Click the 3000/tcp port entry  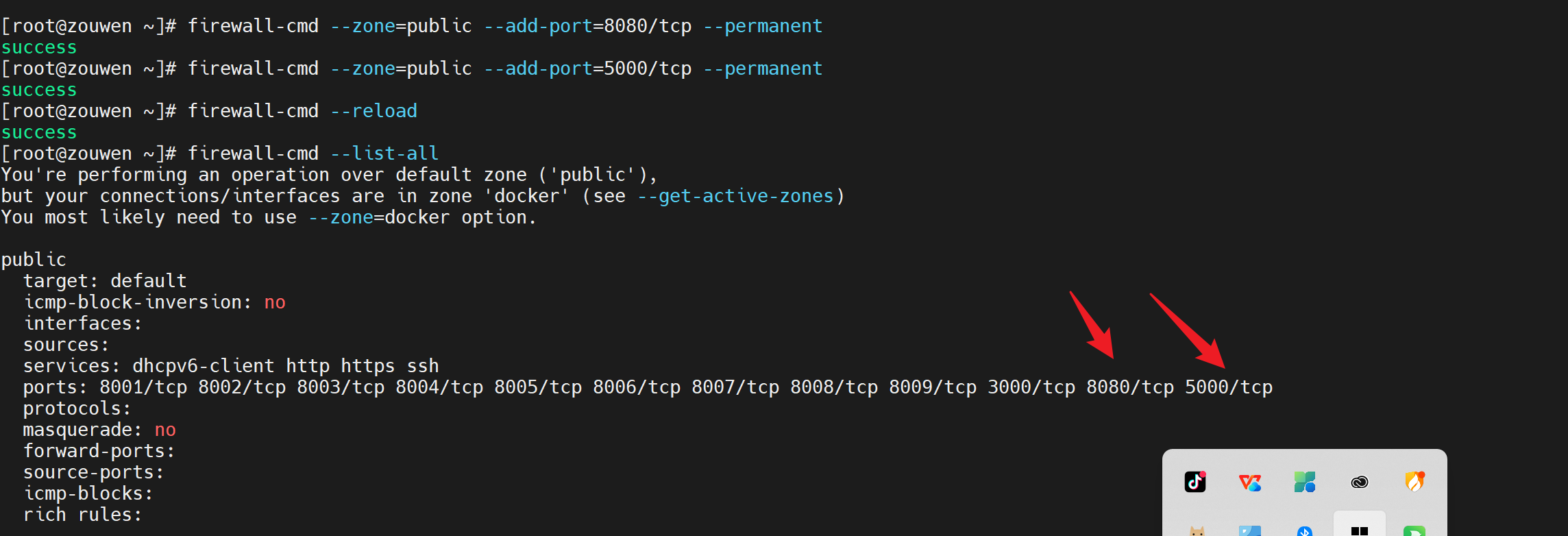pos(1031,387)
